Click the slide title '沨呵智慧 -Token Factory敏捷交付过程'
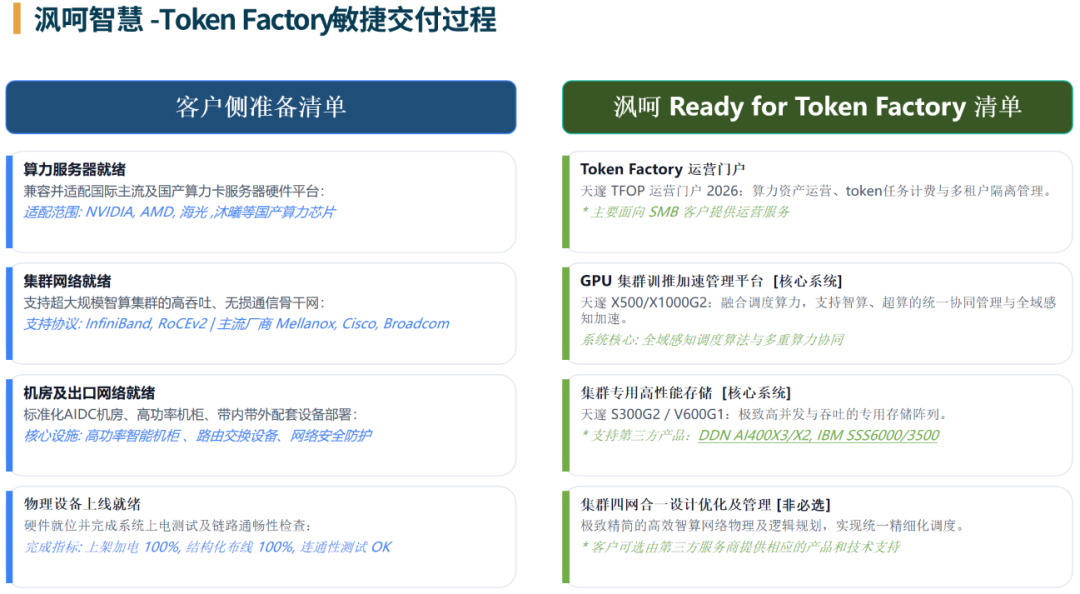This screenshot has height=594, width=1080. pyautogui.click(x=265, y=19)
